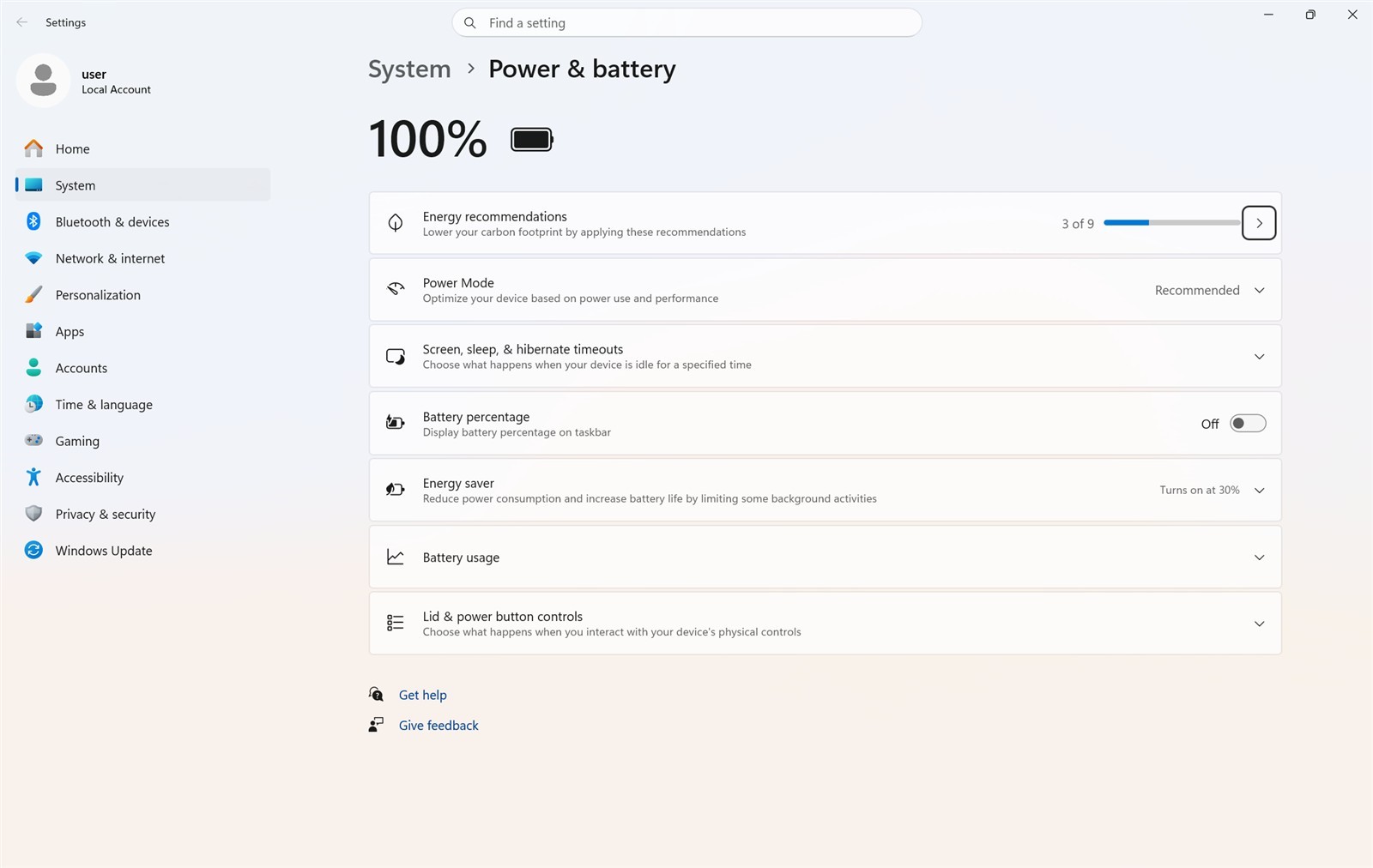The height and width of the screenshot is (868, 1373).
Task: Click the Accessibility figure icon
Action: (x=33, y=477)
